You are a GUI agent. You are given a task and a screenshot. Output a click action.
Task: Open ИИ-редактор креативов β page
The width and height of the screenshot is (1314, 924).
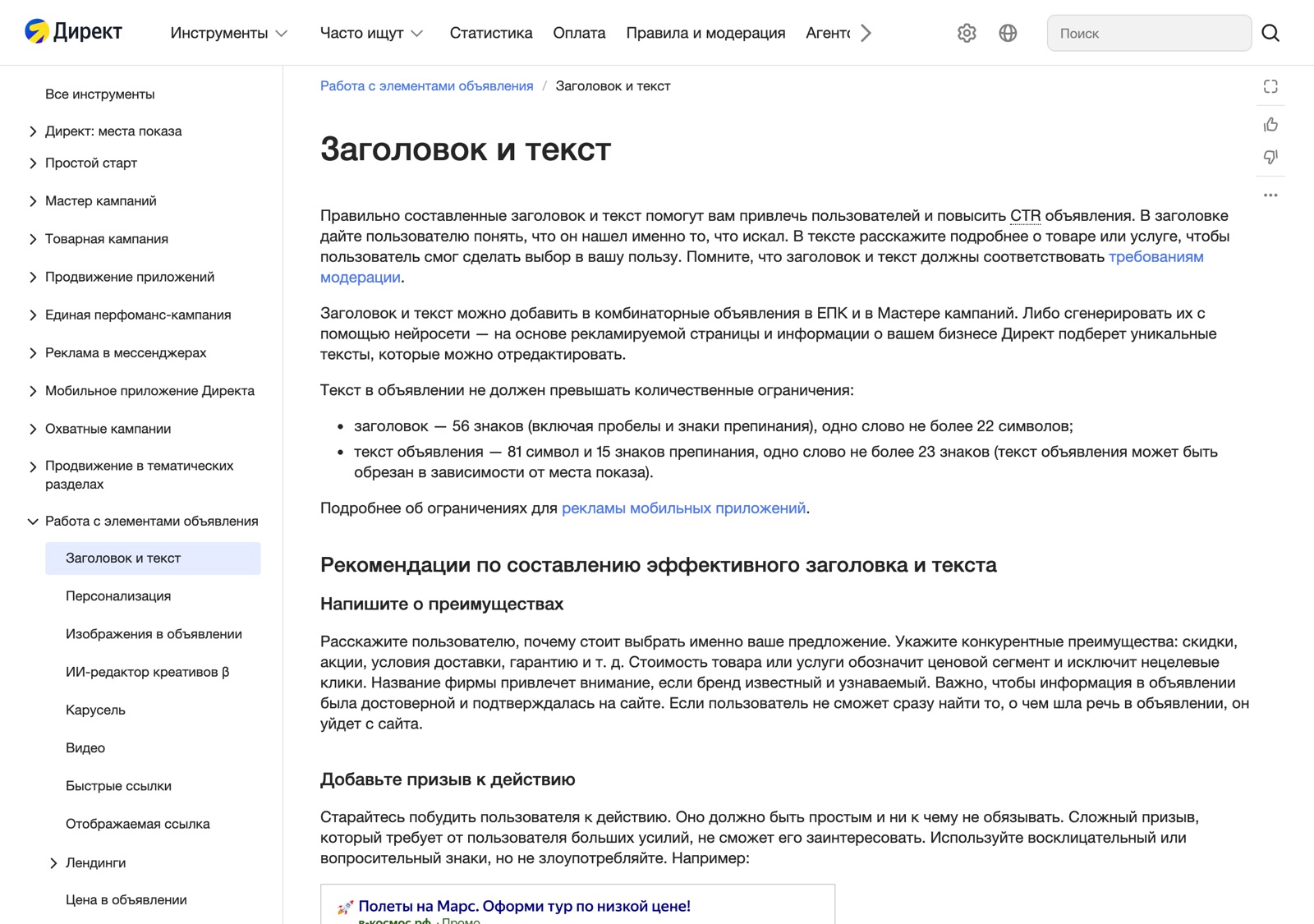coord(147,672)
